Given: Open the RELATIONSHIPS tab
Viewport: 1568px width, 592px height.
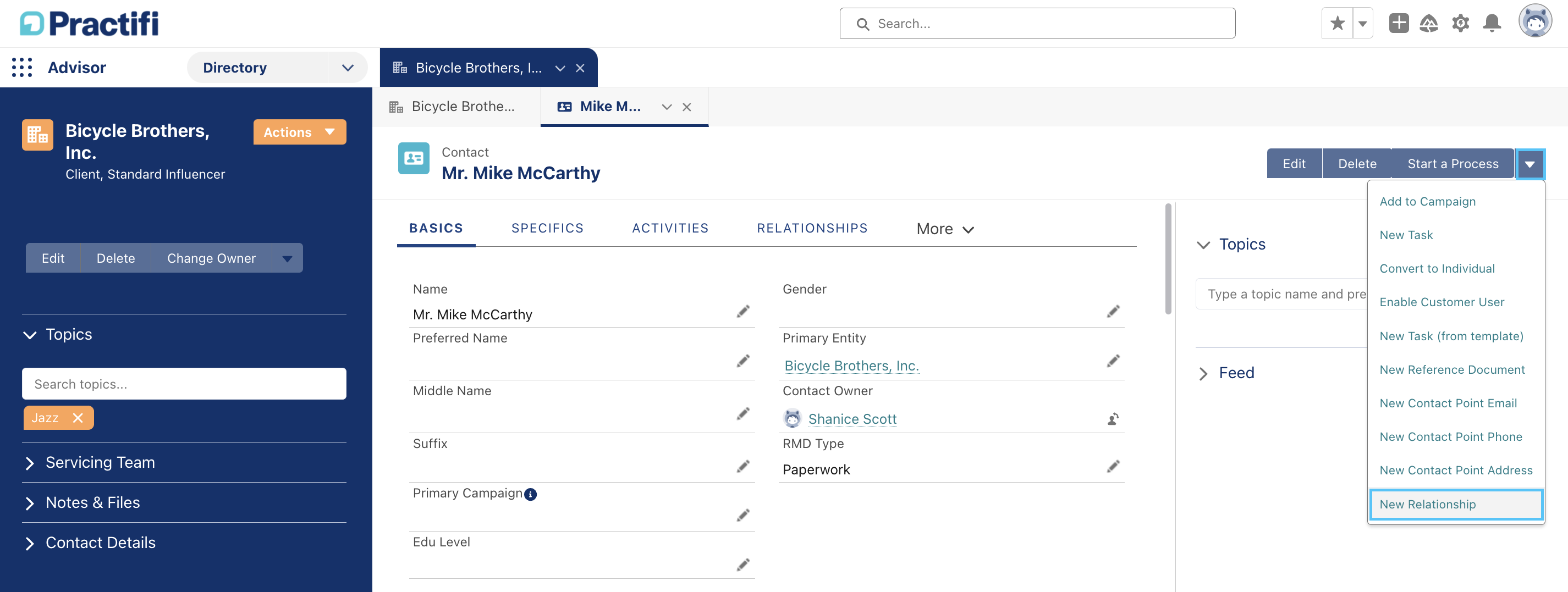Looking at the screenshot, I should pos(812,228).
